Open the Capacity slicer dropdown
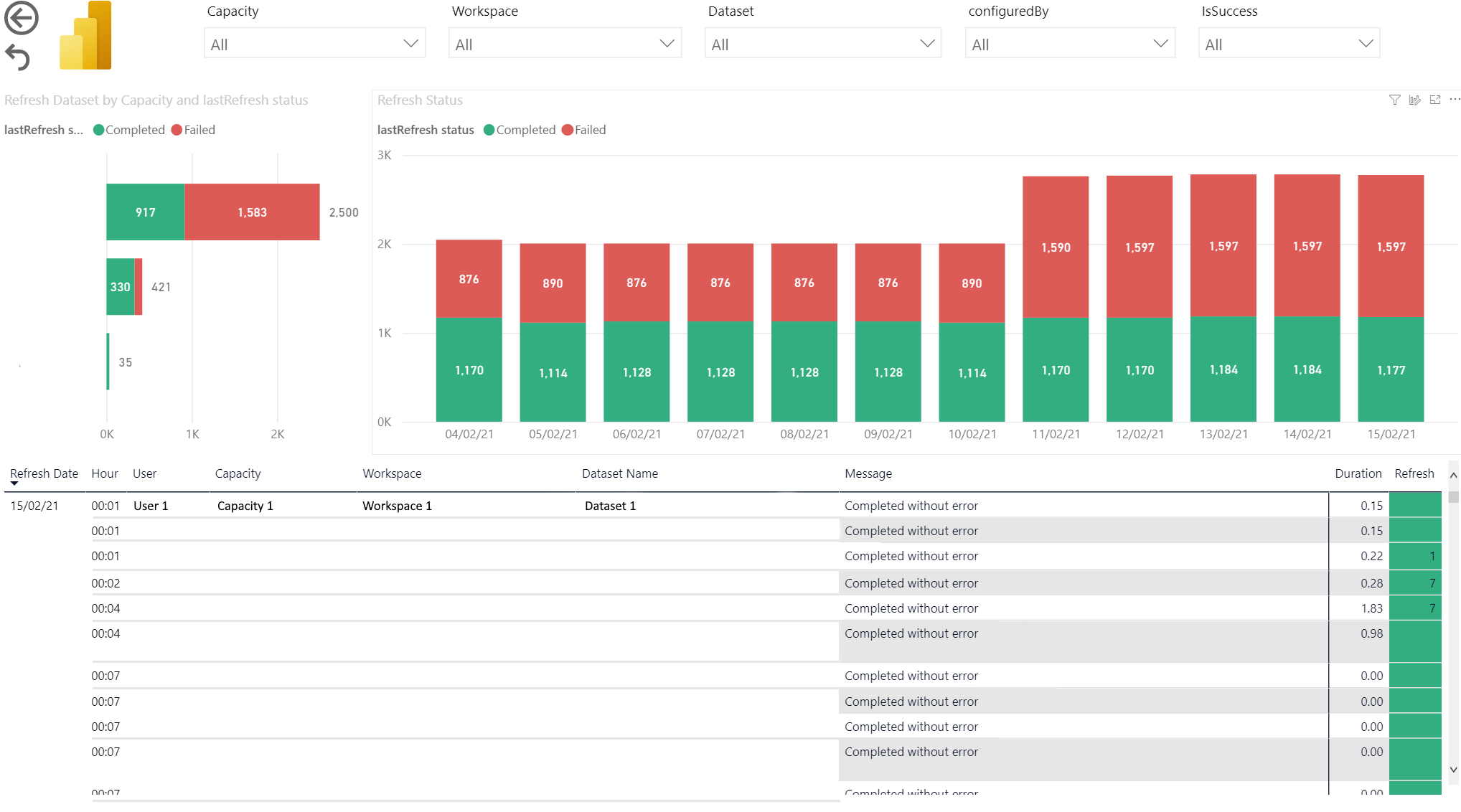1461x812 pixels. (x=314, y=43)
